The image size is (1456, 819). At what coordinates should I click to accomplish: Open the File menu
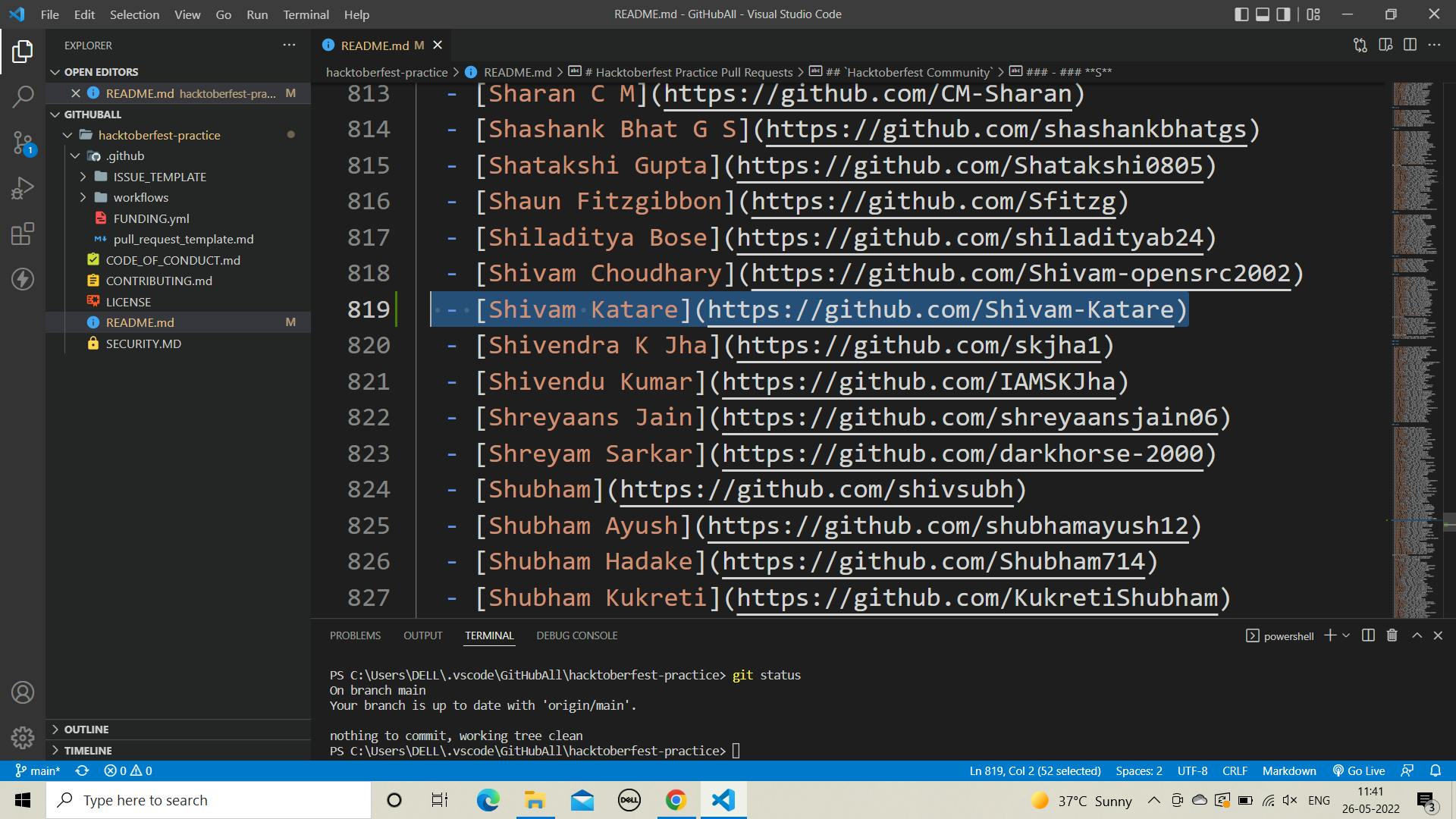tap(49, 14)
